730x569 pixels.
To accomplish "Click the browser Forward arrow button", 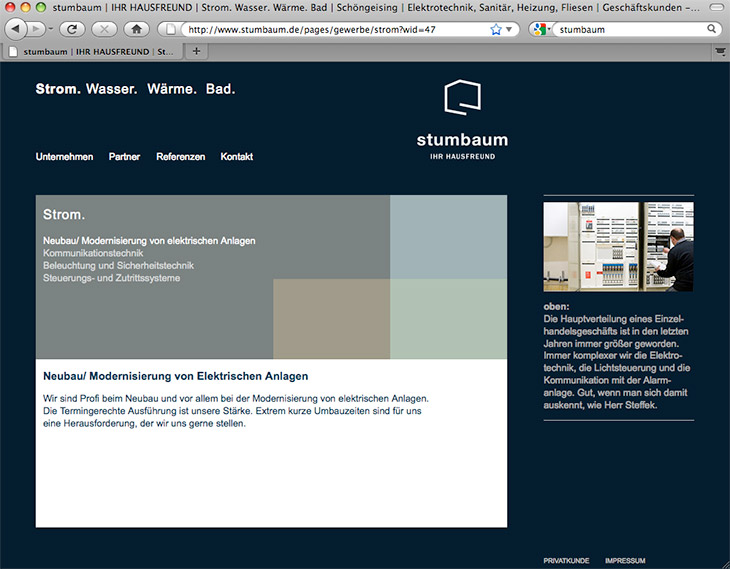I will click(35, 29).
